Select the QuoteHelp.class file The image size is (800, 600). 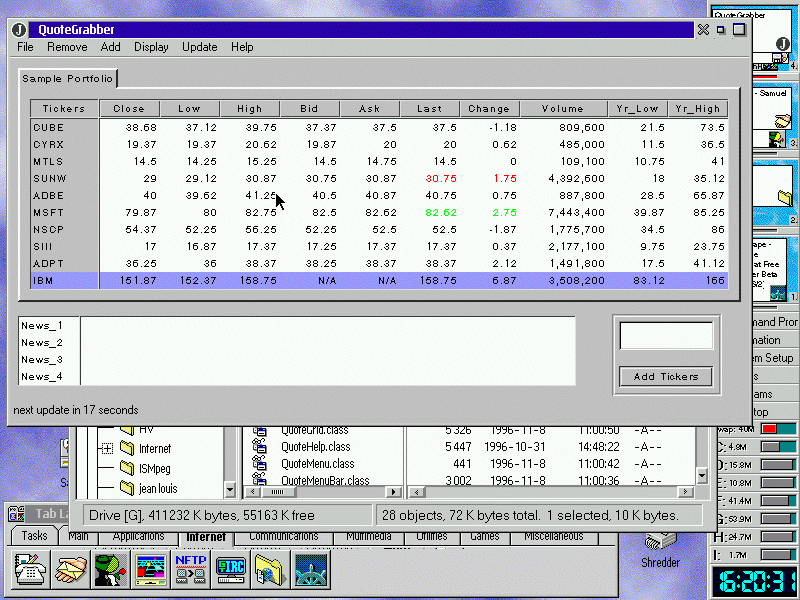[315, 447]
